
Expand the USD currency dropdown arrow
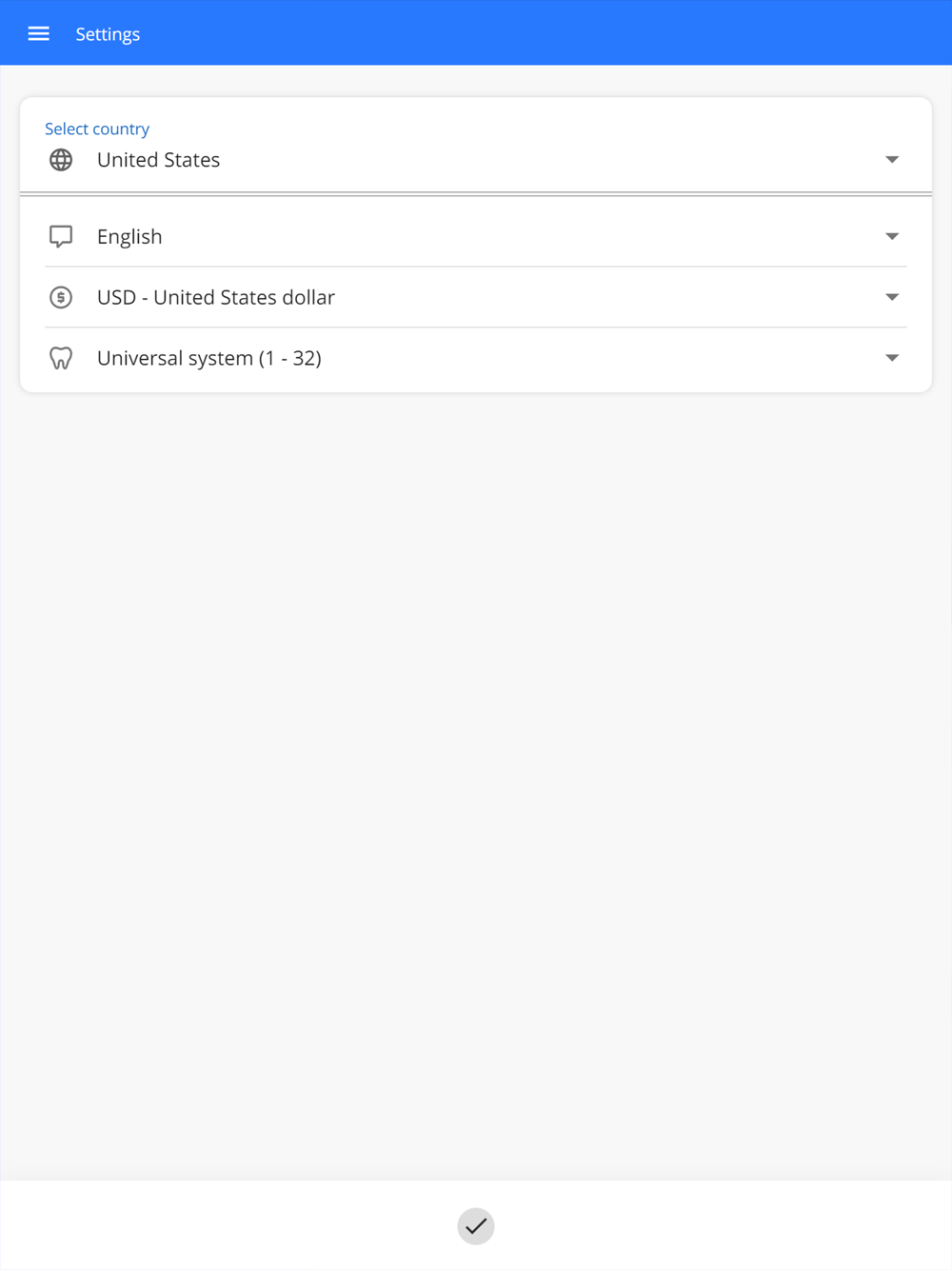[892, 297]
